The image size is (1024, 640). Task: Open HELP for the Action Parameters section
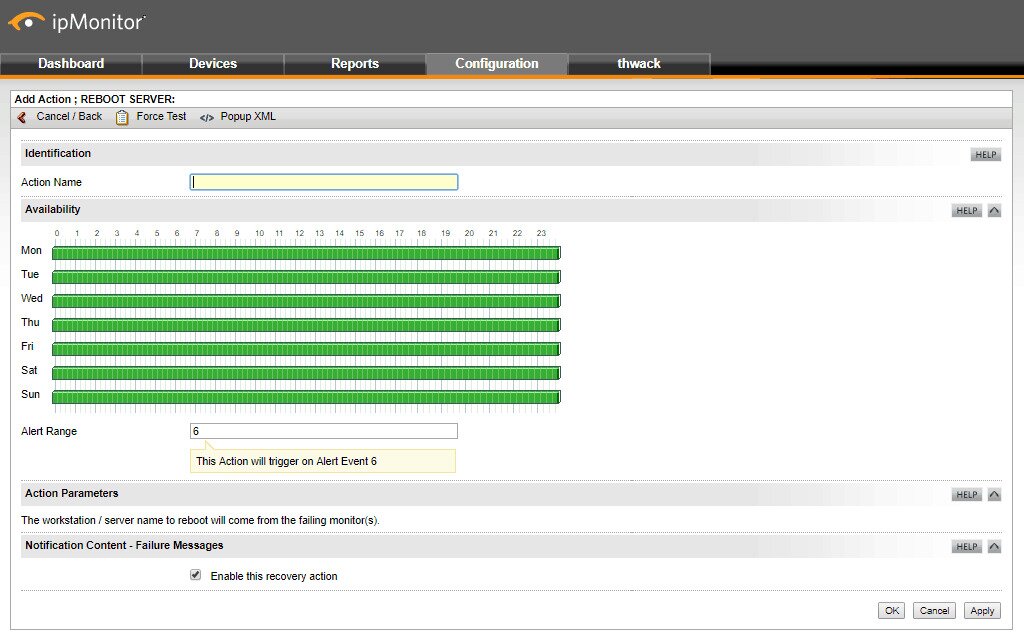coord(966,493)
